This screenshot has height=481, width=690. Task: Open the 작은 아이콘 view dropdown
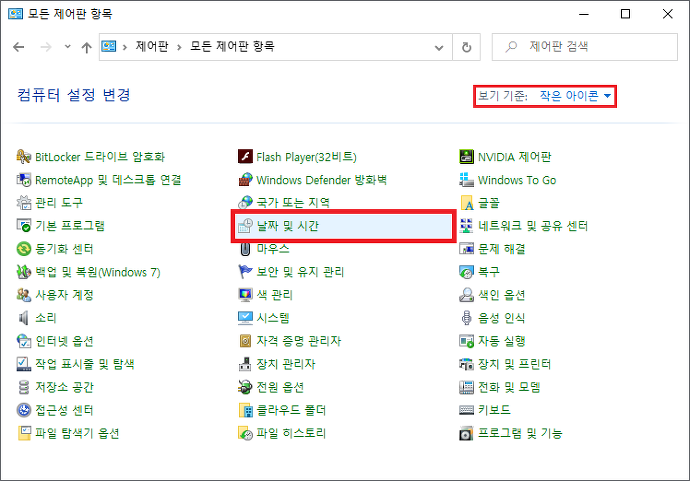click(576, 95)
